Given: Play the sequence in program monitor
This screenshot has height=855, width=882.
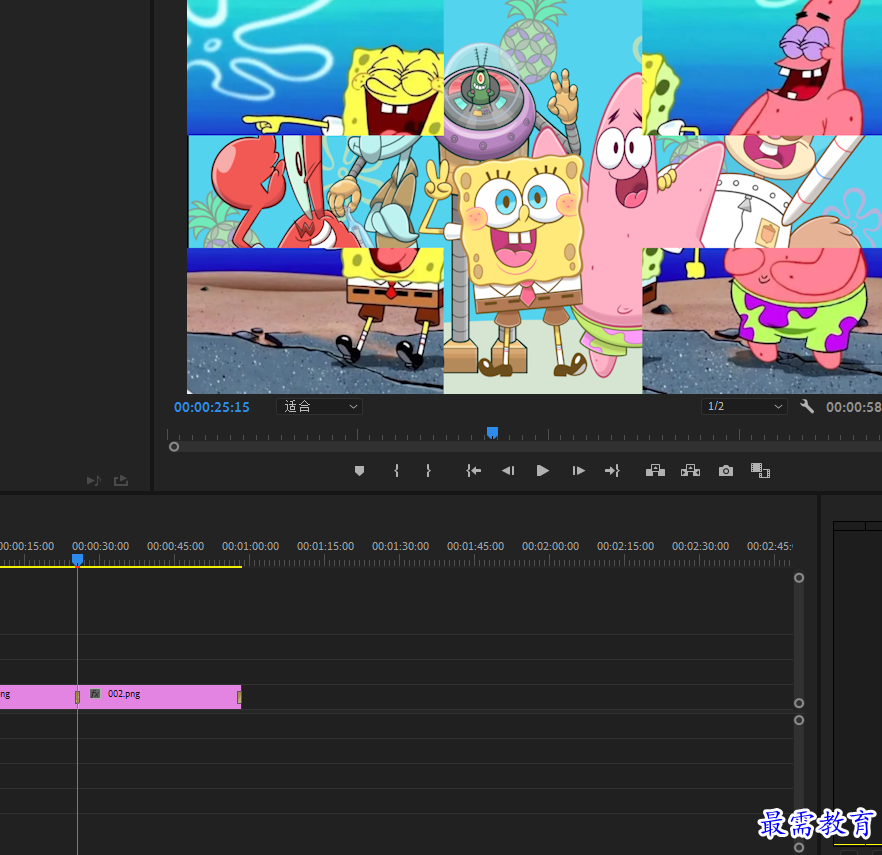Looking at the screenshot, I should tap(543, 471).
